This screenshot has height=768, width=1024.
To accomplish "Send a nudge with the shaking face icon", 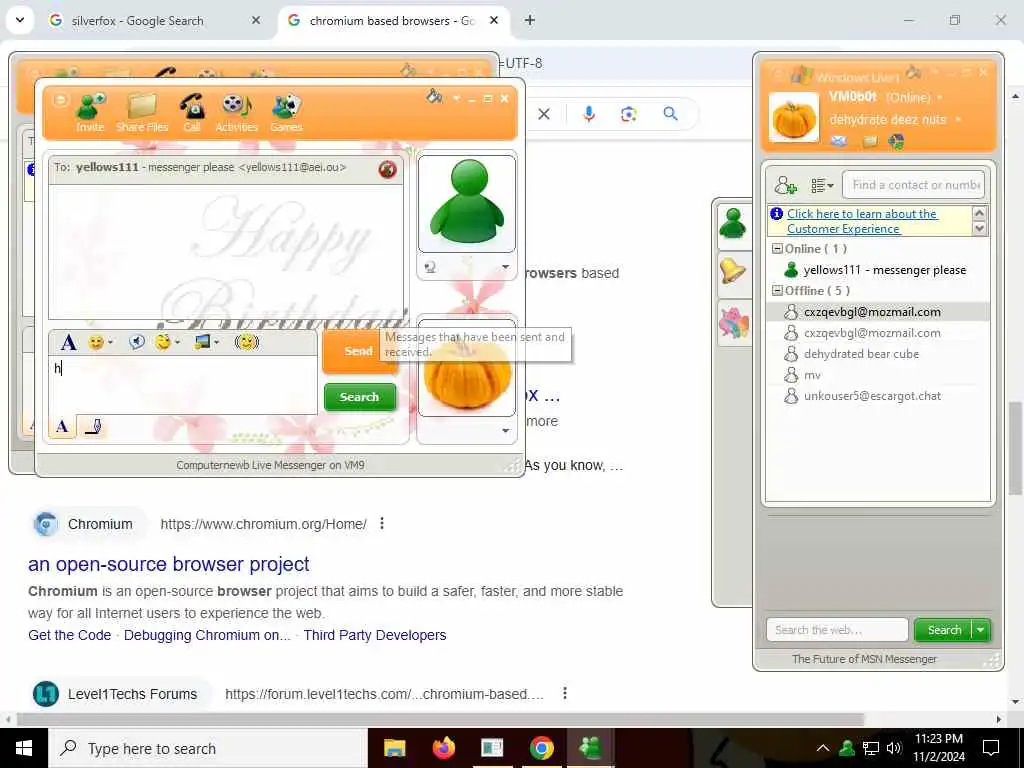I will click(x=246, y=342).
